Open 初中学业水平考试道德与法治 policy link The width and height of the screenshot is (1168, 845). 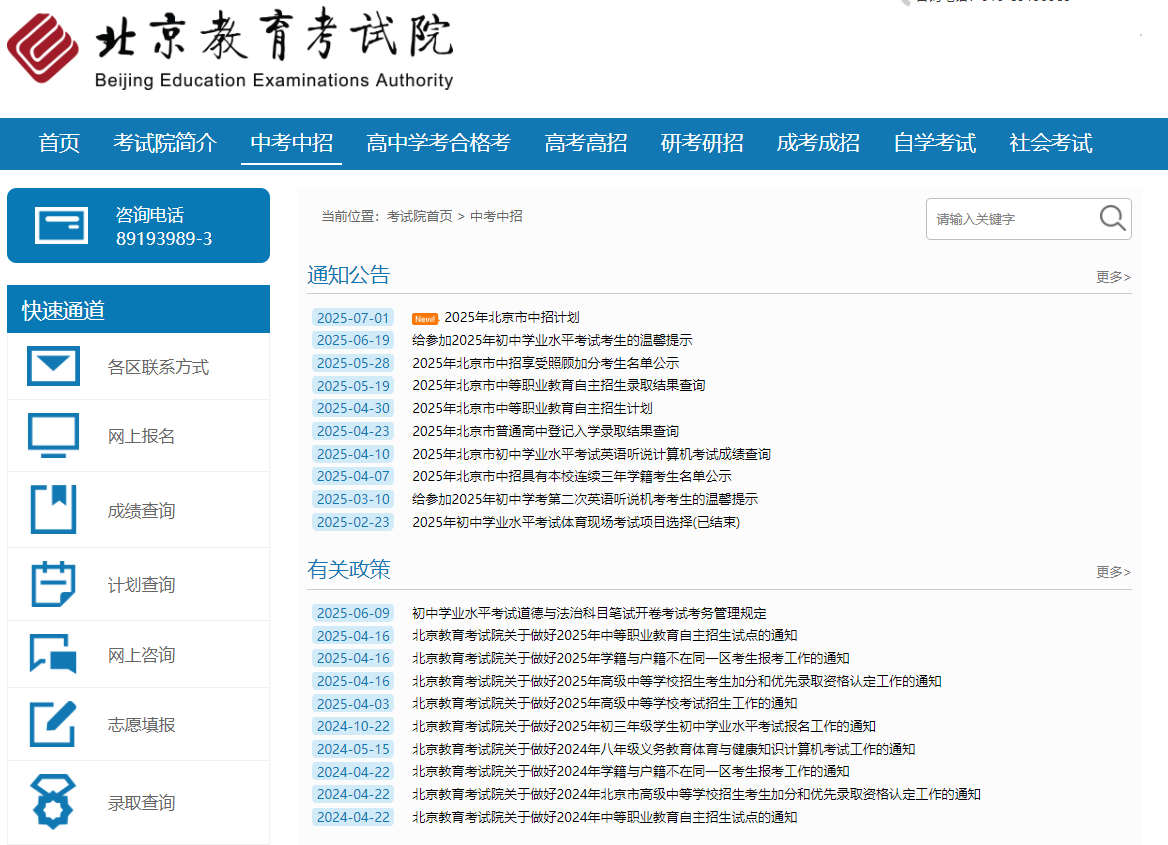coord(589,613)
